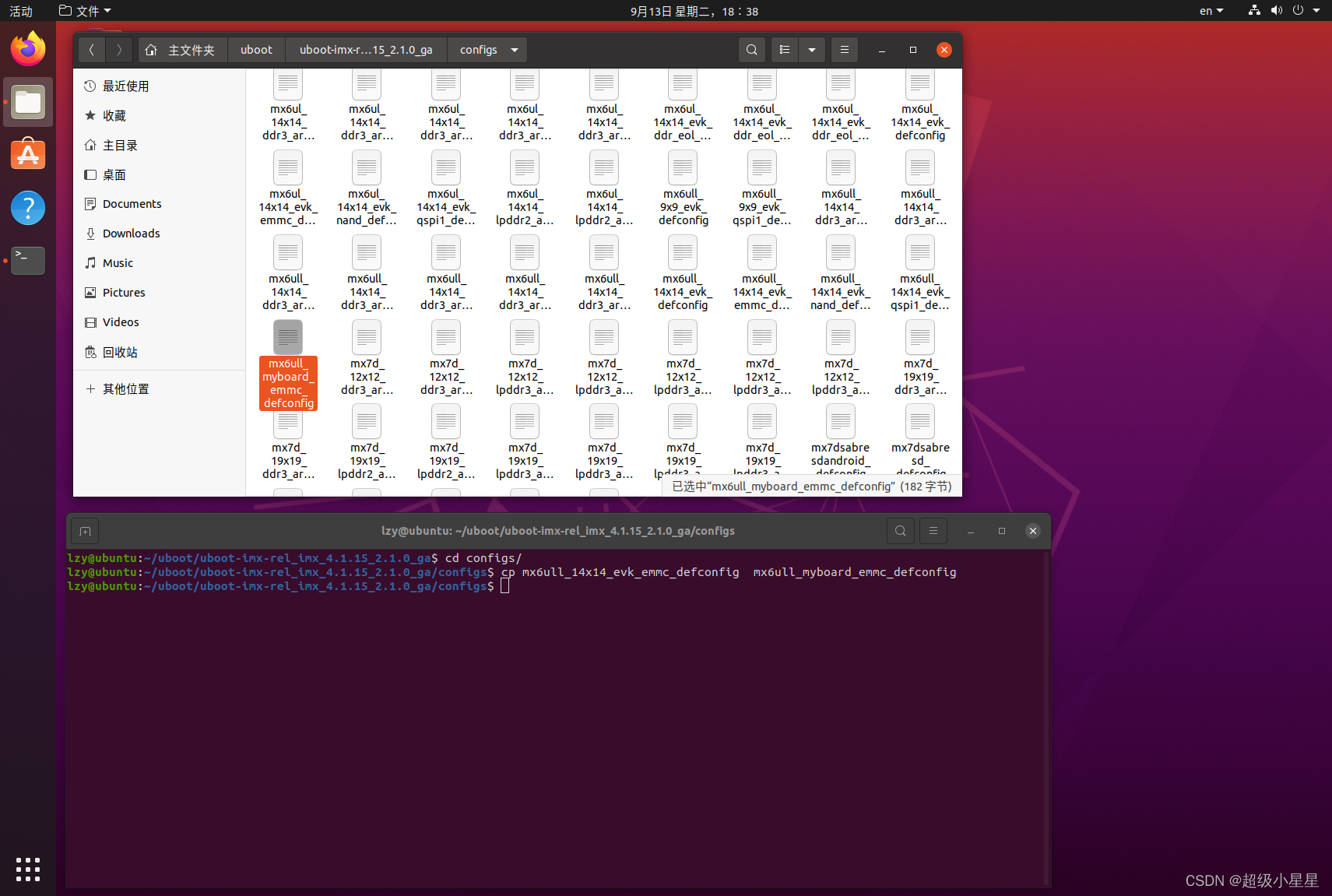Open Terminal from the dock
The width and height of the screenshot is (1332, 896).
click(28, 261)
